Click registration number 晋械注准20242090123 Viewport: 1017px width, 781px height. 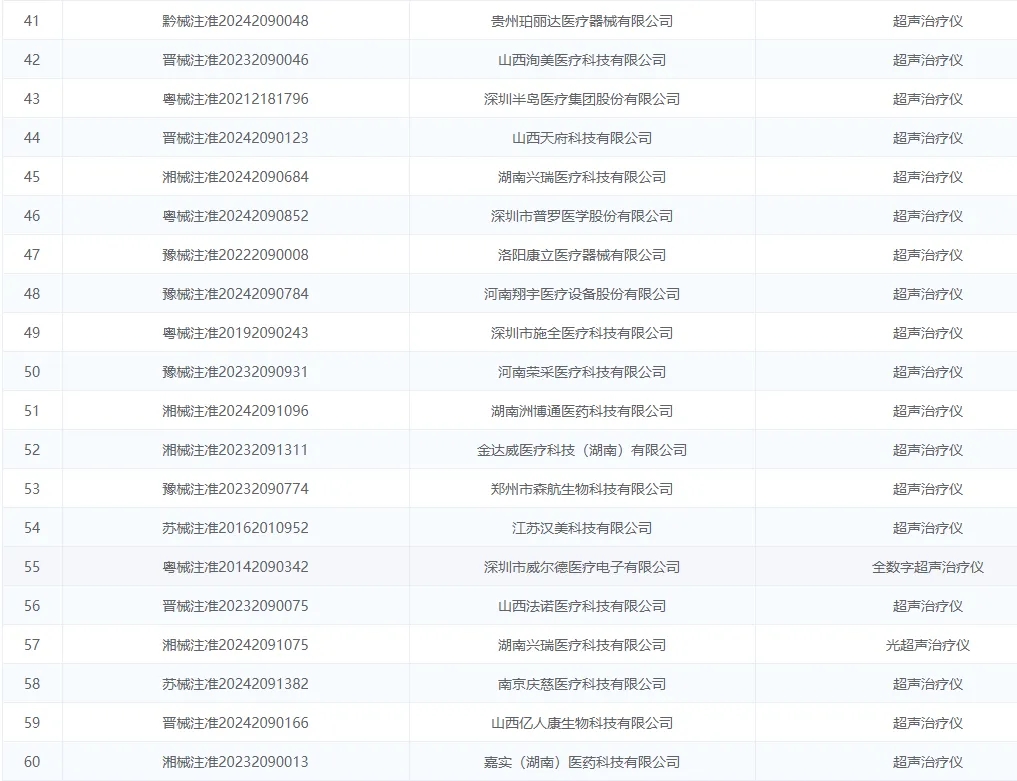click(x=235, y=138)
